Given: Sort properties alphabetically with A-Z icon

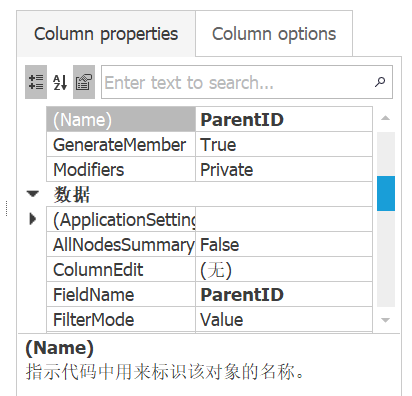Looking at the screenshot, I should (x=60, y=82).
